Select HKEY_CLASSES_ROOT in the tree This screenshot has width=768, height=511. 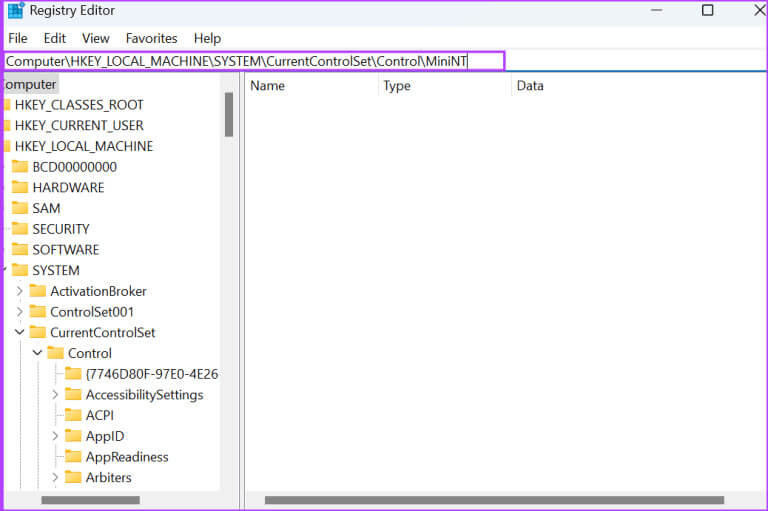coord(79,105)
